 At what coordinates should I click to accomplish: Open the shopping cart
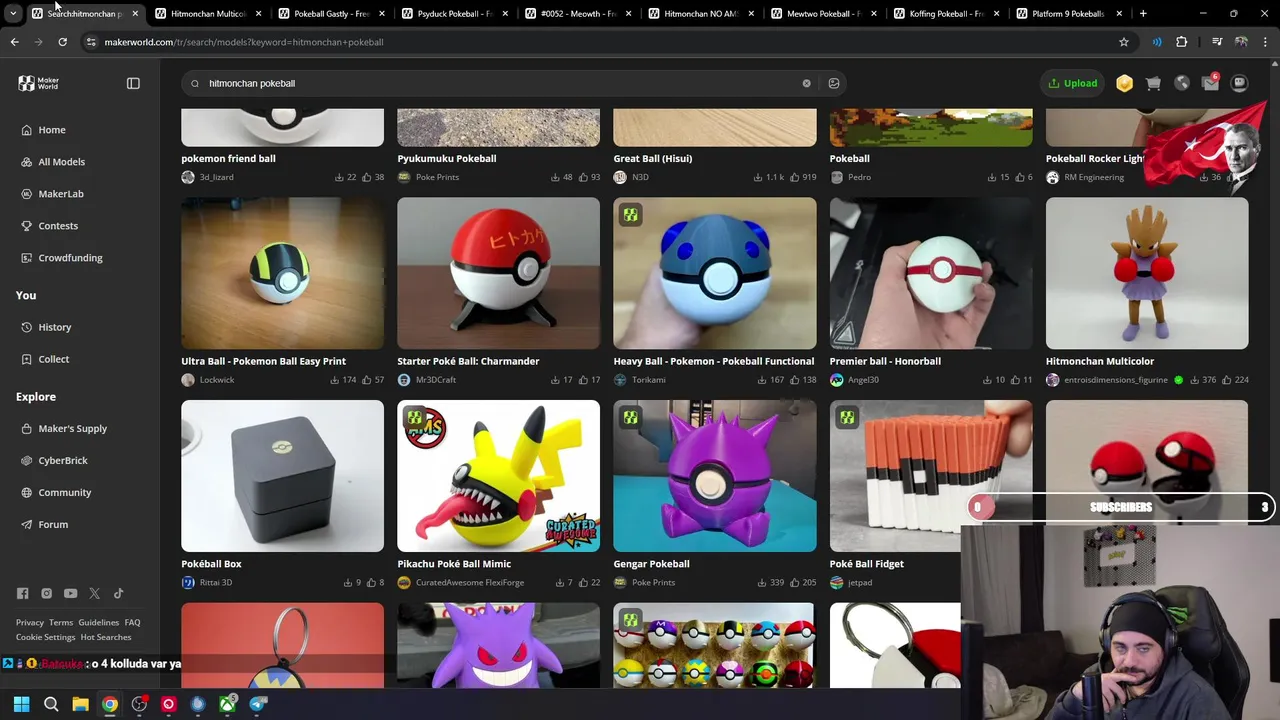click(1153, 83)
